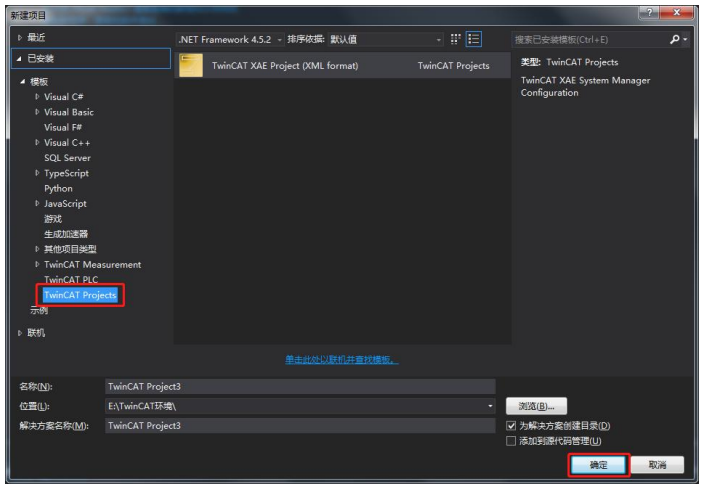This screenshot has width=705, height=492.
Task: Expand the Visual C# node
Action: 37,96
